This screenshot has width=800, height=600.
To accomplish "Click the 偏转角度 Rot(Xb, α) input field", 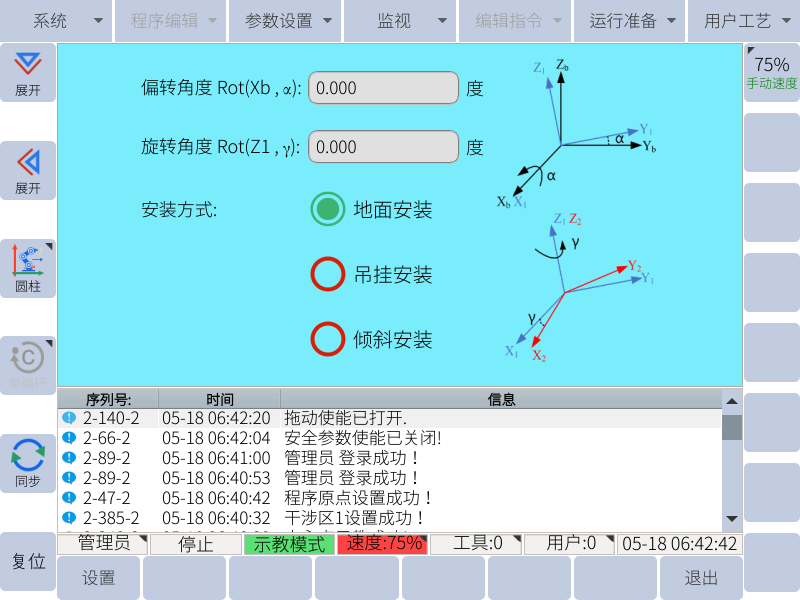I will [x=383, y=88].
